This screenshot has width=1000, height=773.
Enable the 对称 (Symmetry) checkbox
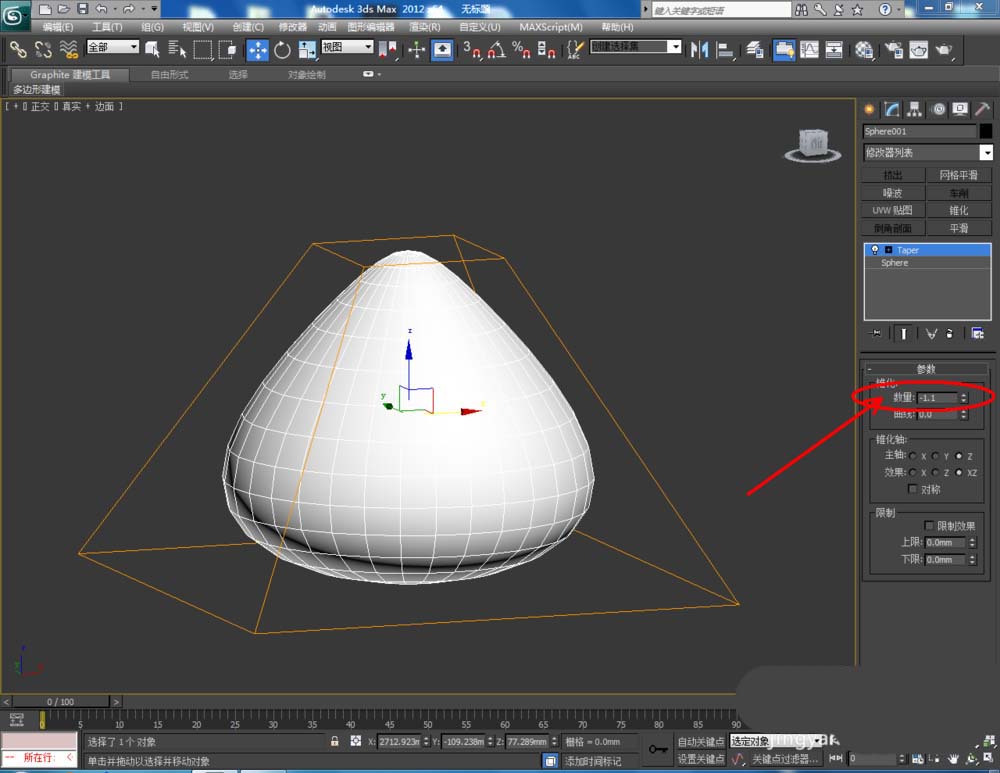tap(912, 489)
